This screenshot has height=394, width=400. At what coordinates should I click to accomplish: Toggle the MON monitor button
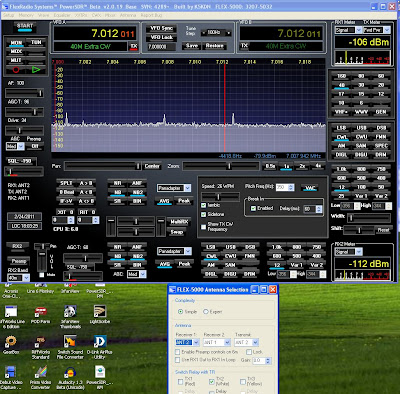click(16, 43)
